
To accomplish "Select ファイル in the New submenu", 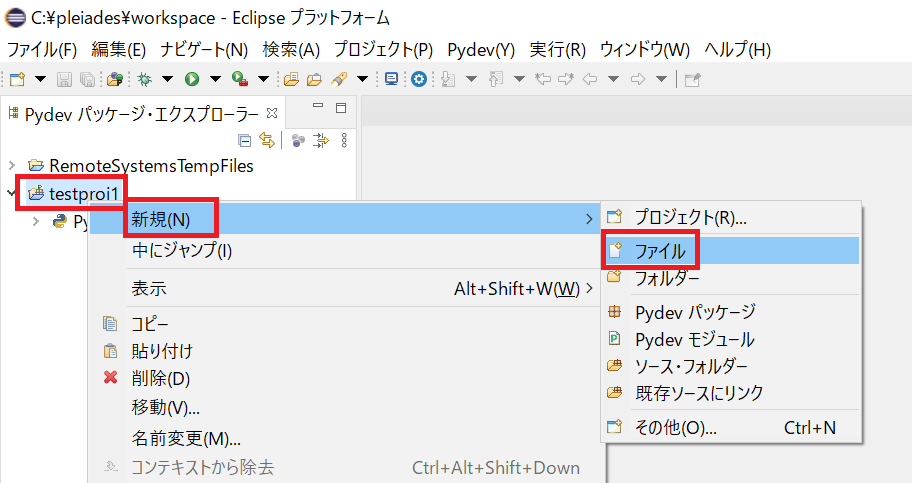I will tap(731, 250).
